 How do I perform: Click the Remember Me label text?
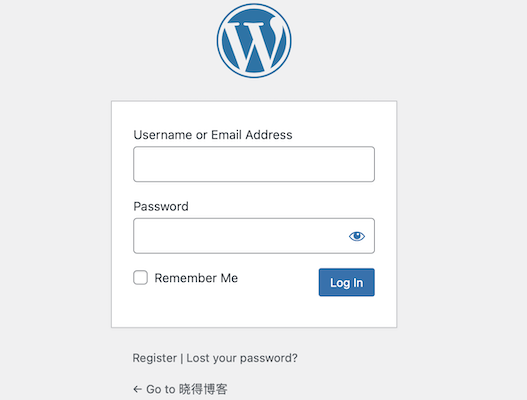click(196, 278)
